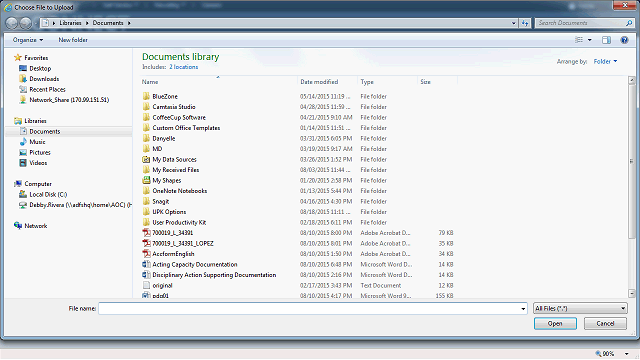Image resolution: width=640 pixels, height=360 pixels.
Task: Select the Custom Office Templates folder
Action: point(186,128)
